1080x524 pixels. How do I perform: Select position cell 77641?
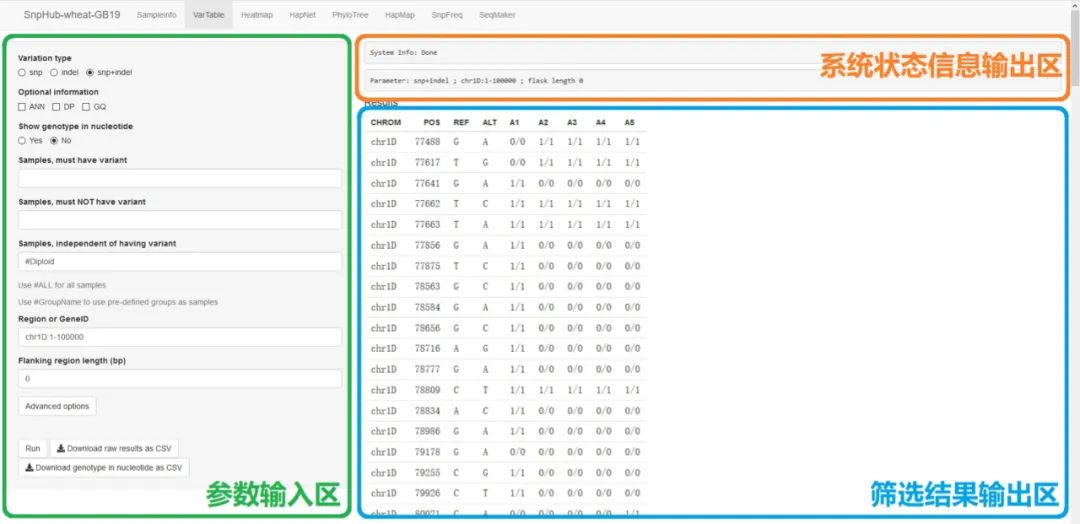pyautogui.click(x=427, y=183)
